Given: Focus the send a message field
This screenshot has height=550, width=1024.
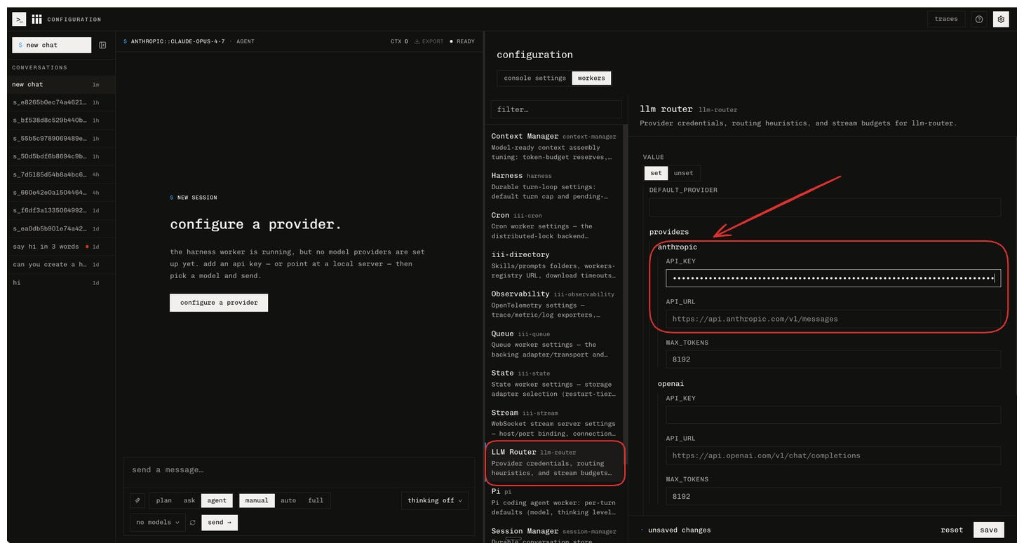Looking at the screenshot, I should pos(299,470).
